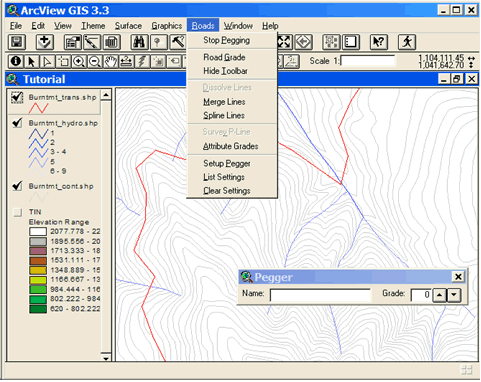
Task: Click the Clear Selected Features icon
Action: [351, 42]
